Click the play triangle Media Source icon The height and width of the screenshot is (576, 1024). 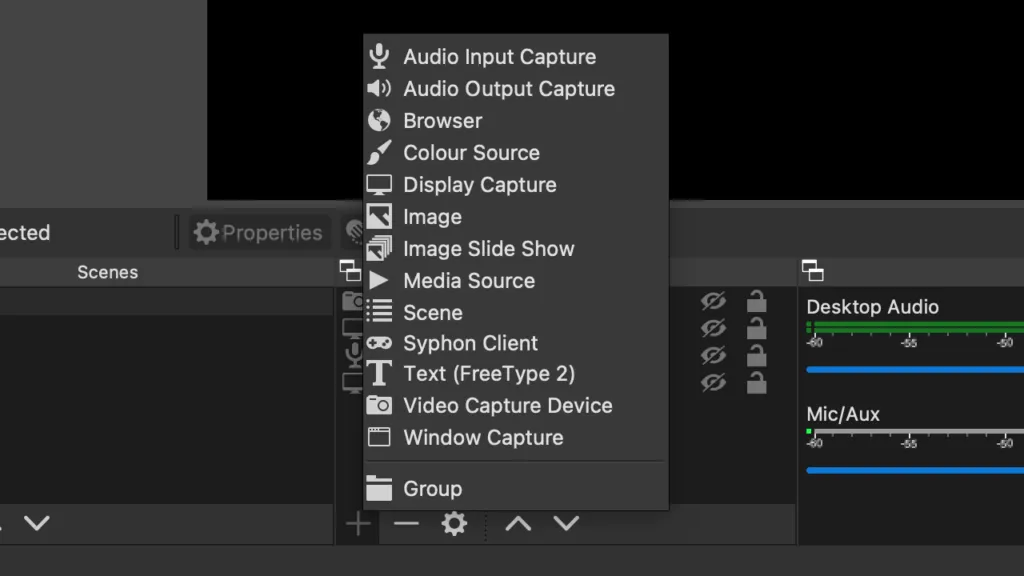click(378, 280)
